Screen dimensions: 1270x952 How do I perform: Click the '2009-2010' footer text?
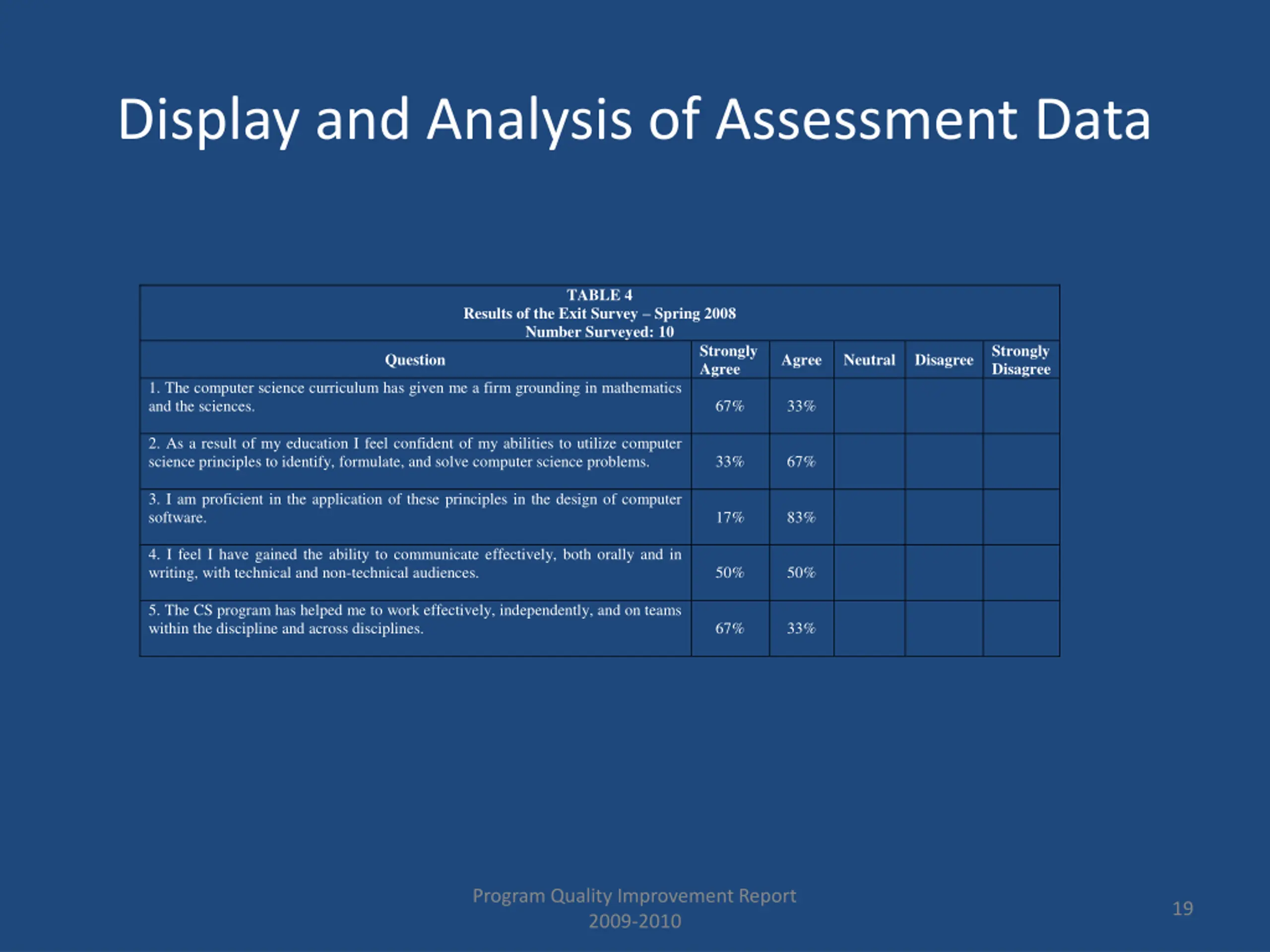[x=635, y=921]
